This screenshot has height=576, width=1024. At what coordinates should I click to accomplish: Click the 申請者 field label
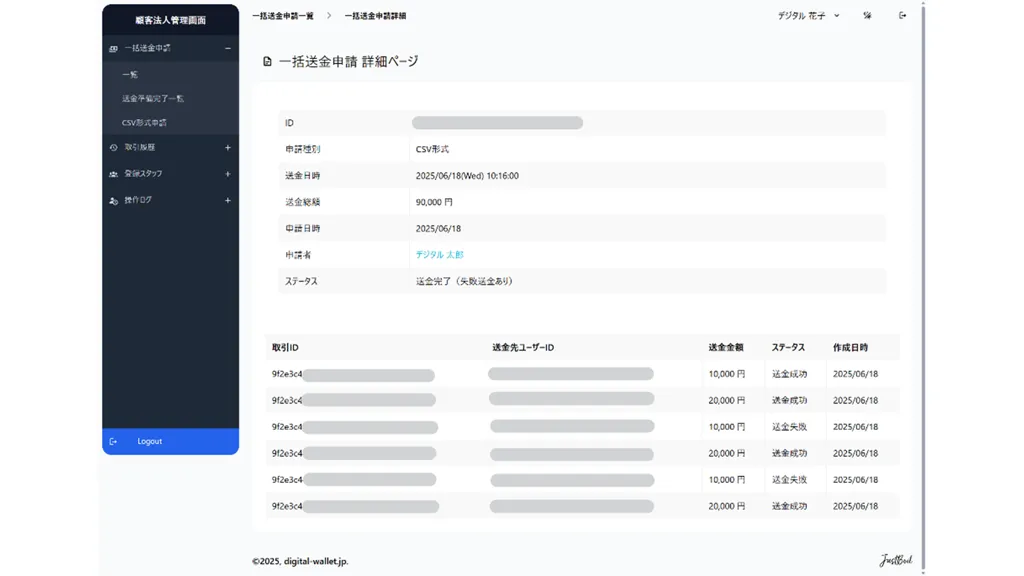pos(298,255)
